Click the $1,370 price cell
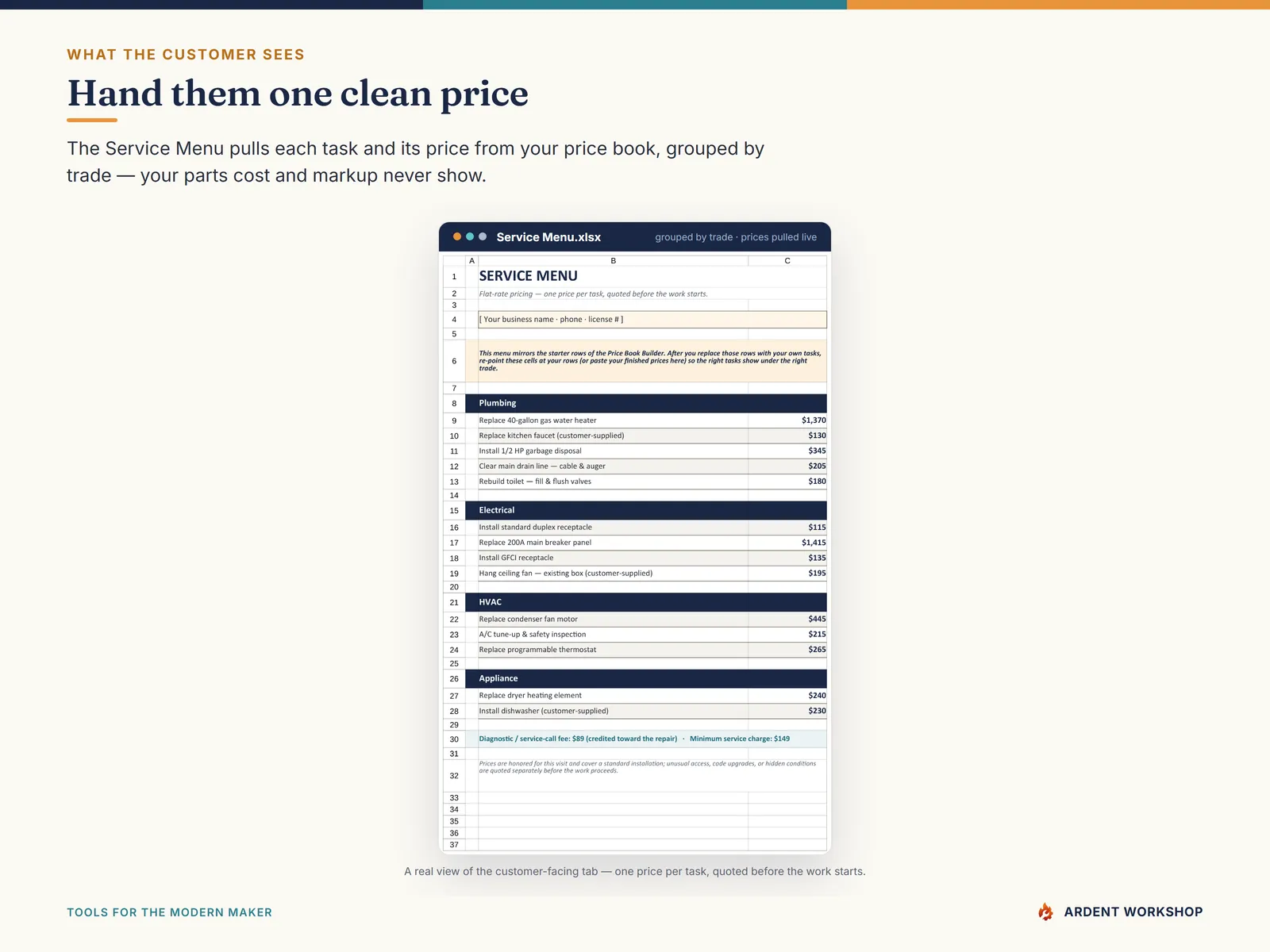Viewport: 1270px width, 952px height. pos(787,420)
